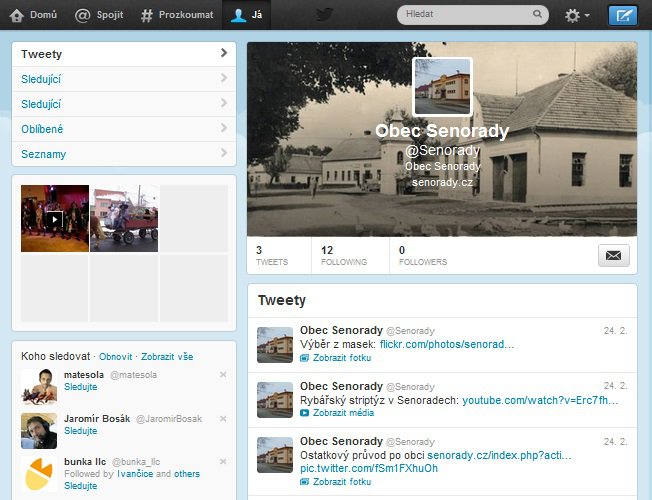The width and height of the screenshot is (652, 500).
Task: Refresh suggestions with Obnovit
Action: (x=115, y=356)
